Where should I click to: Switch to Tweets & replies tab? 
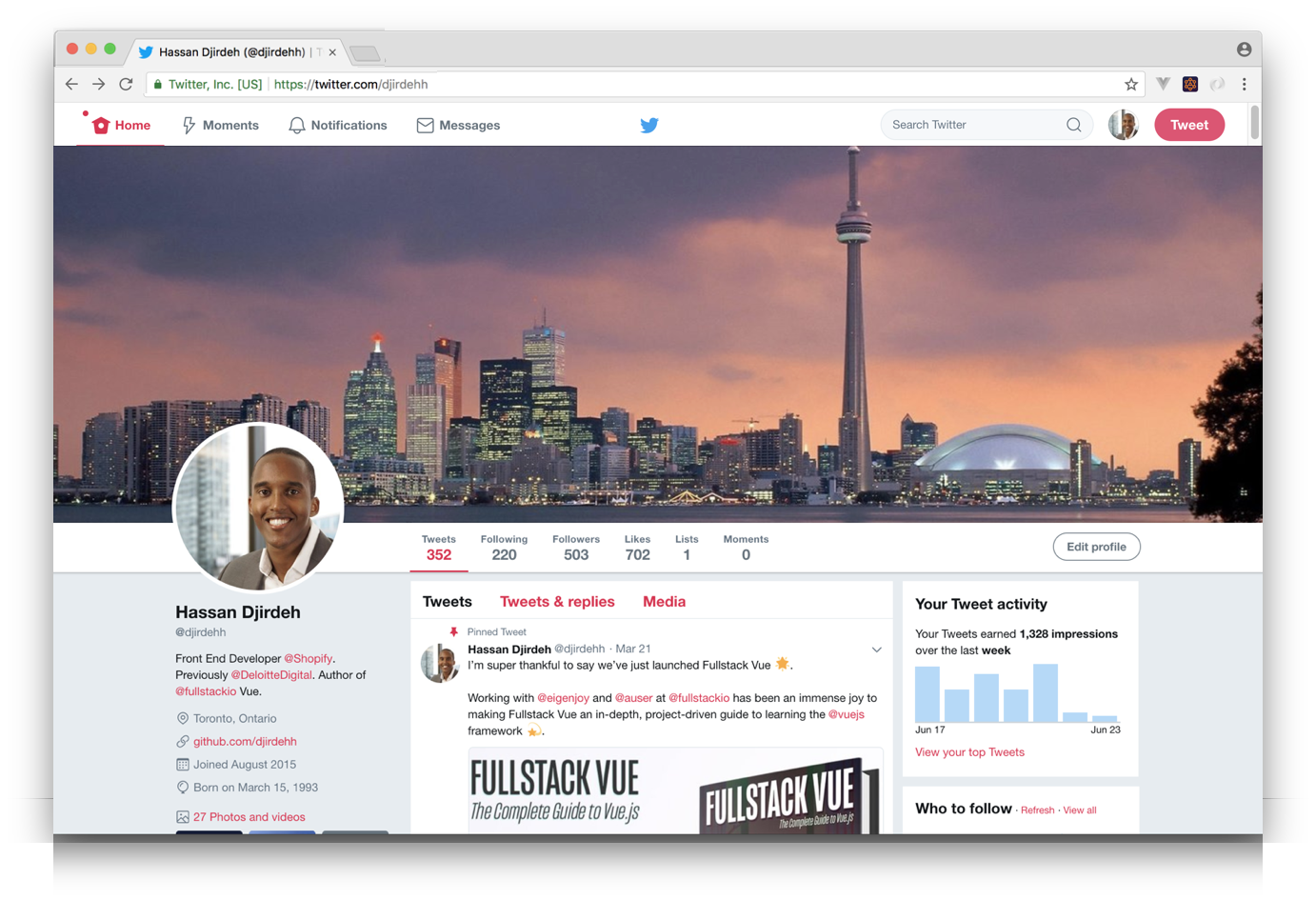click(x=557, y=602)
